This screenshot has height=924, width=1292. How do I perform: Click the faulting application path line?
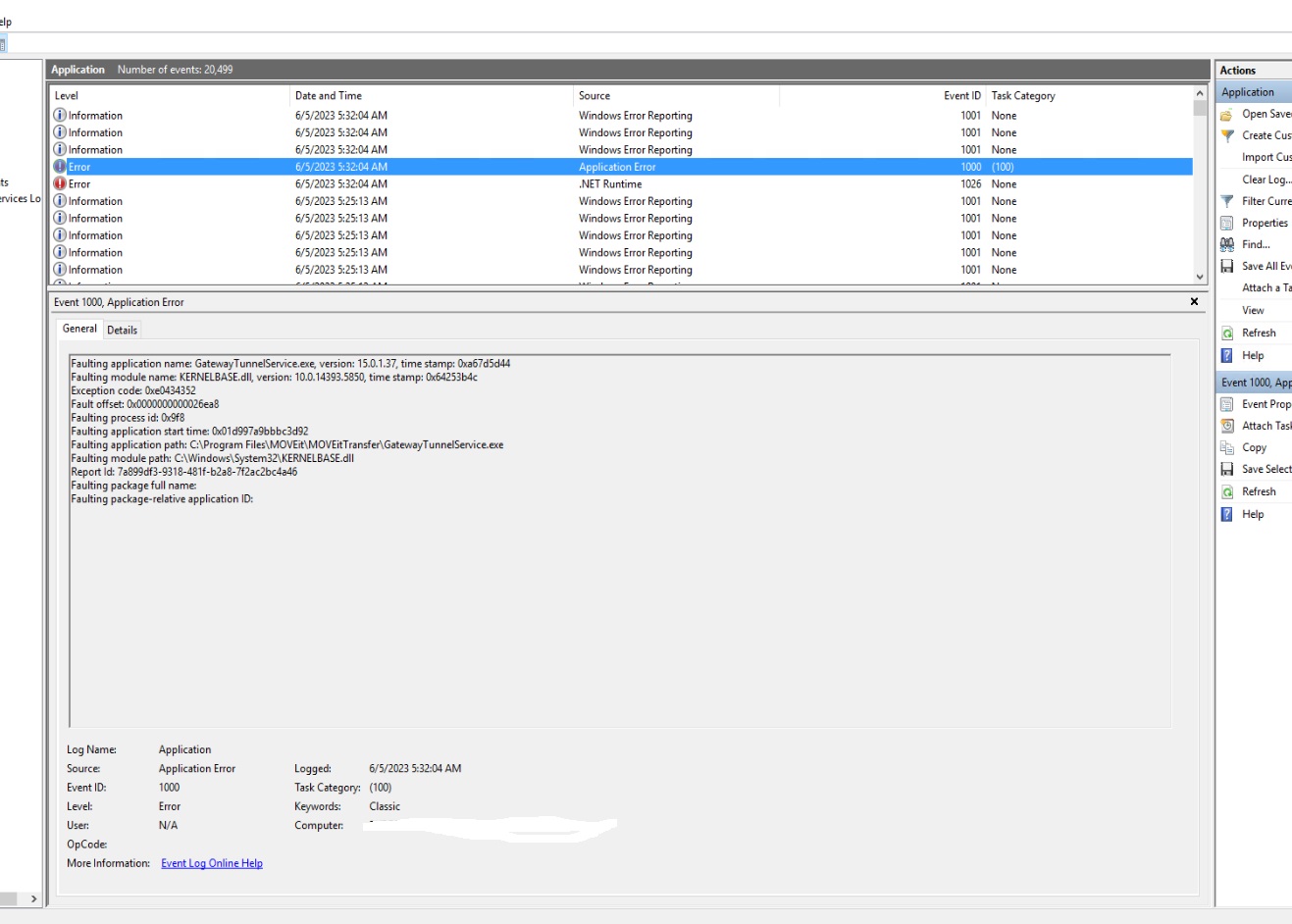coord(286,445)
